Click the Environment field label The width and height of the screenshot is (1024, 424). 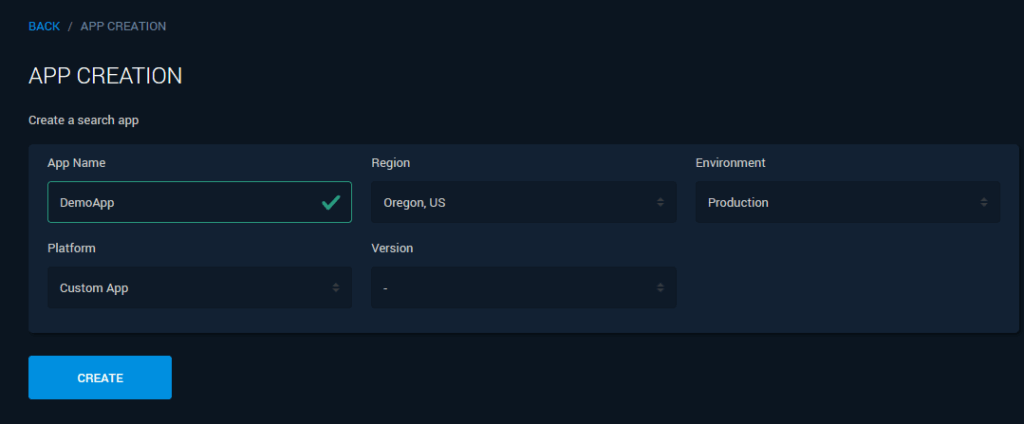click(x=730, y=163)
